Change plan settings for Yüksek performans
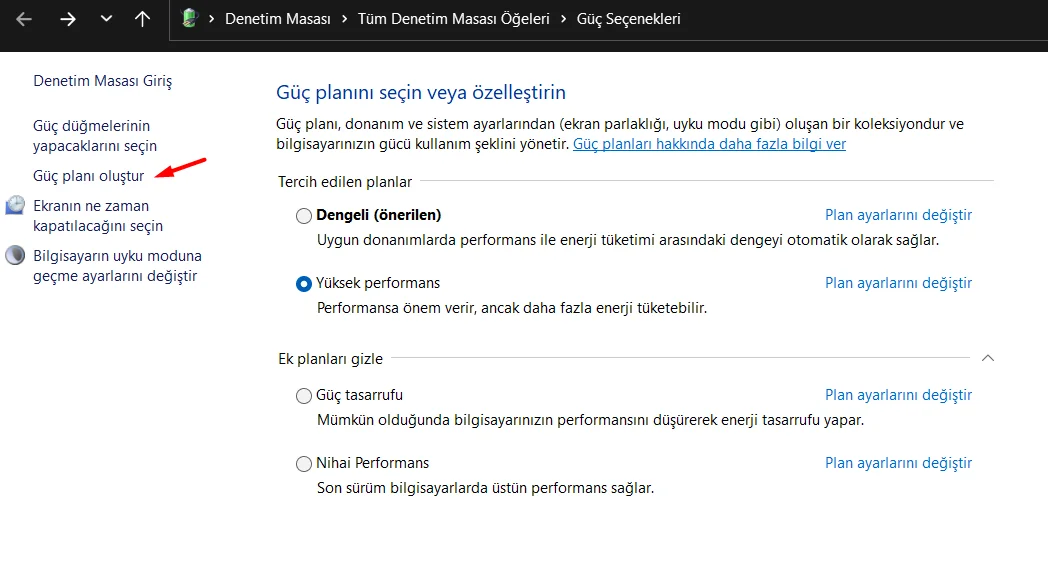 pyautogui.click(x=898, y=283)
